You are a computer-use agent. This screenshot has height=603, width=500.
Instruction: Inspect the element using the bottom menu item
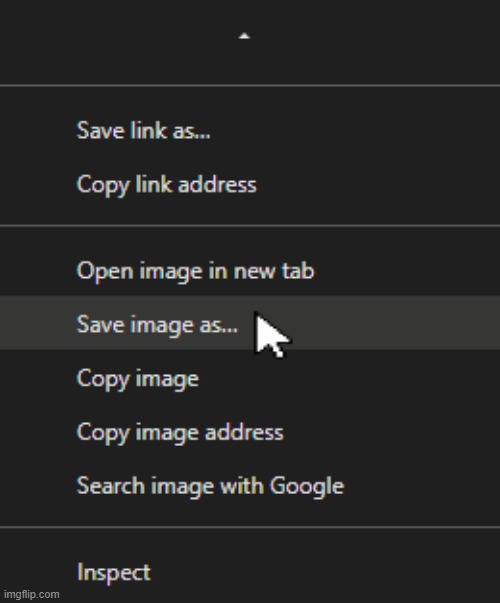250,572
